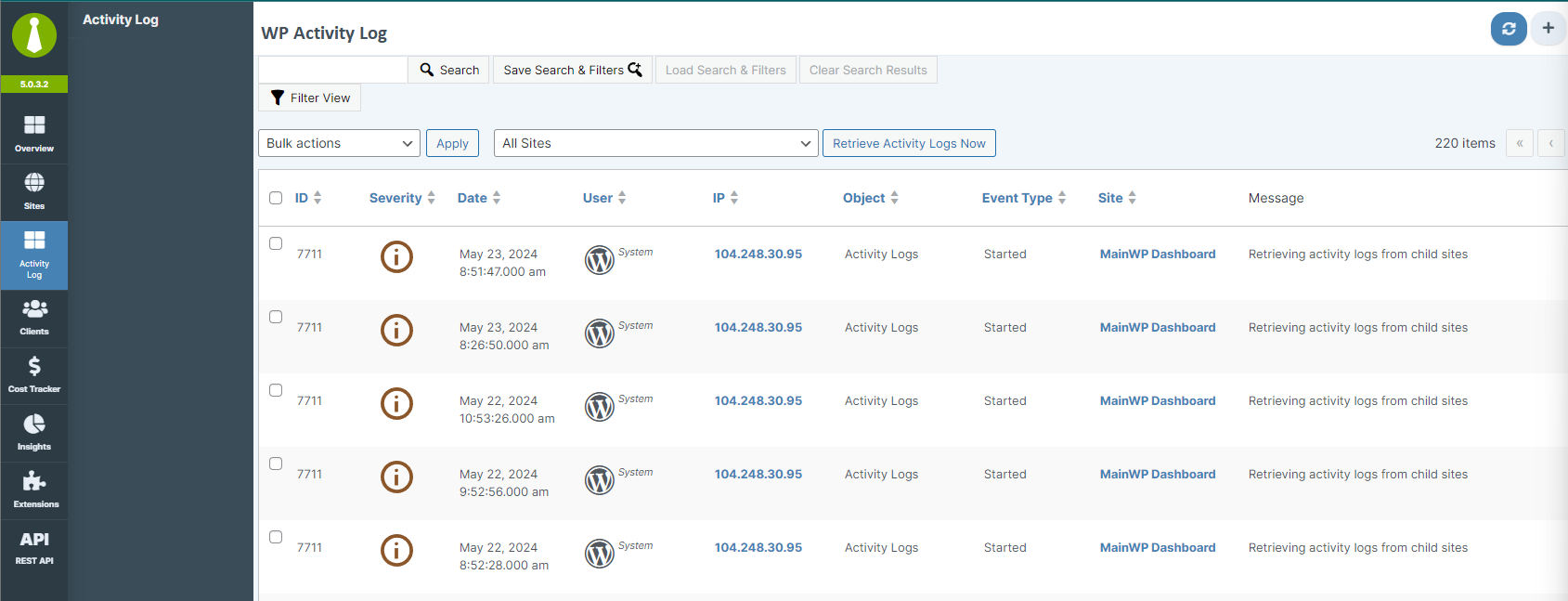Image resolution: width=1568 pixels, height=601 pixels.
Task: Click WordPress user avatar in 9:52:56 row
Action: tap(600, 480)
